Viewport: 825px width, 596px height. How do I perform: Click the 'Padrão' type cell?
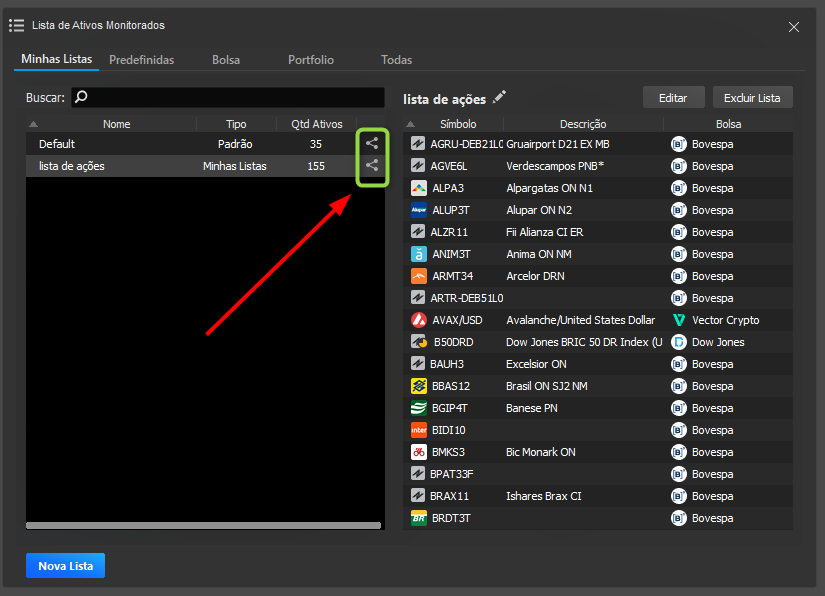[235, 144]
